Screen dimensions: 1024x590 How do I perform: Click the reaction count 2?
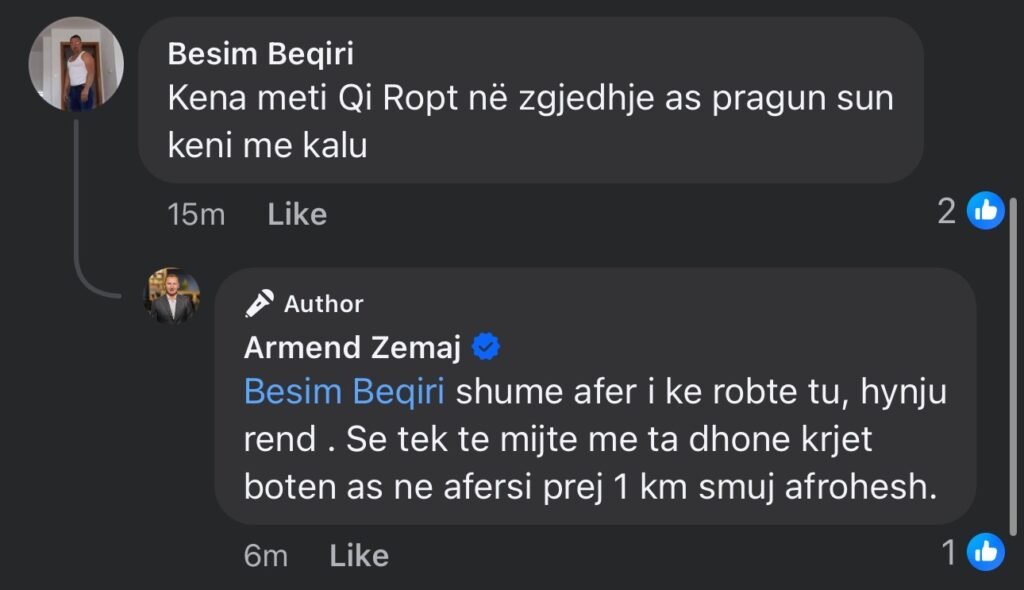947,211
